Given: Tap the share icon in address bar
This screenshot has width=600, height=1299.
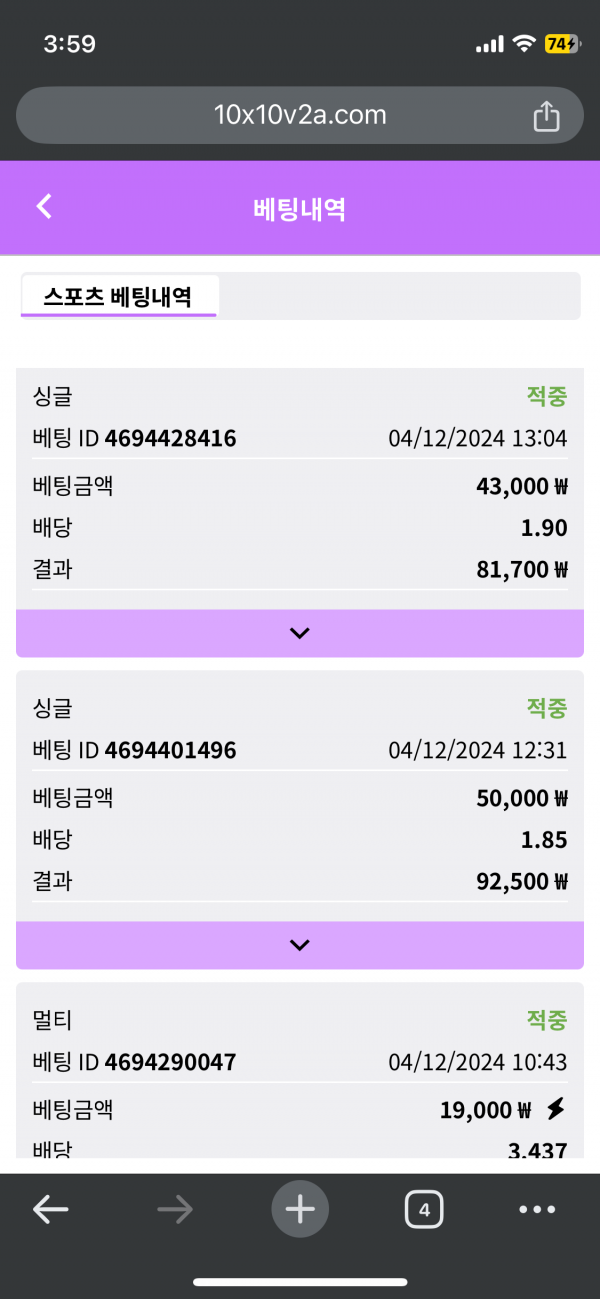Looking at the screenshot, I should coord(546,116).
